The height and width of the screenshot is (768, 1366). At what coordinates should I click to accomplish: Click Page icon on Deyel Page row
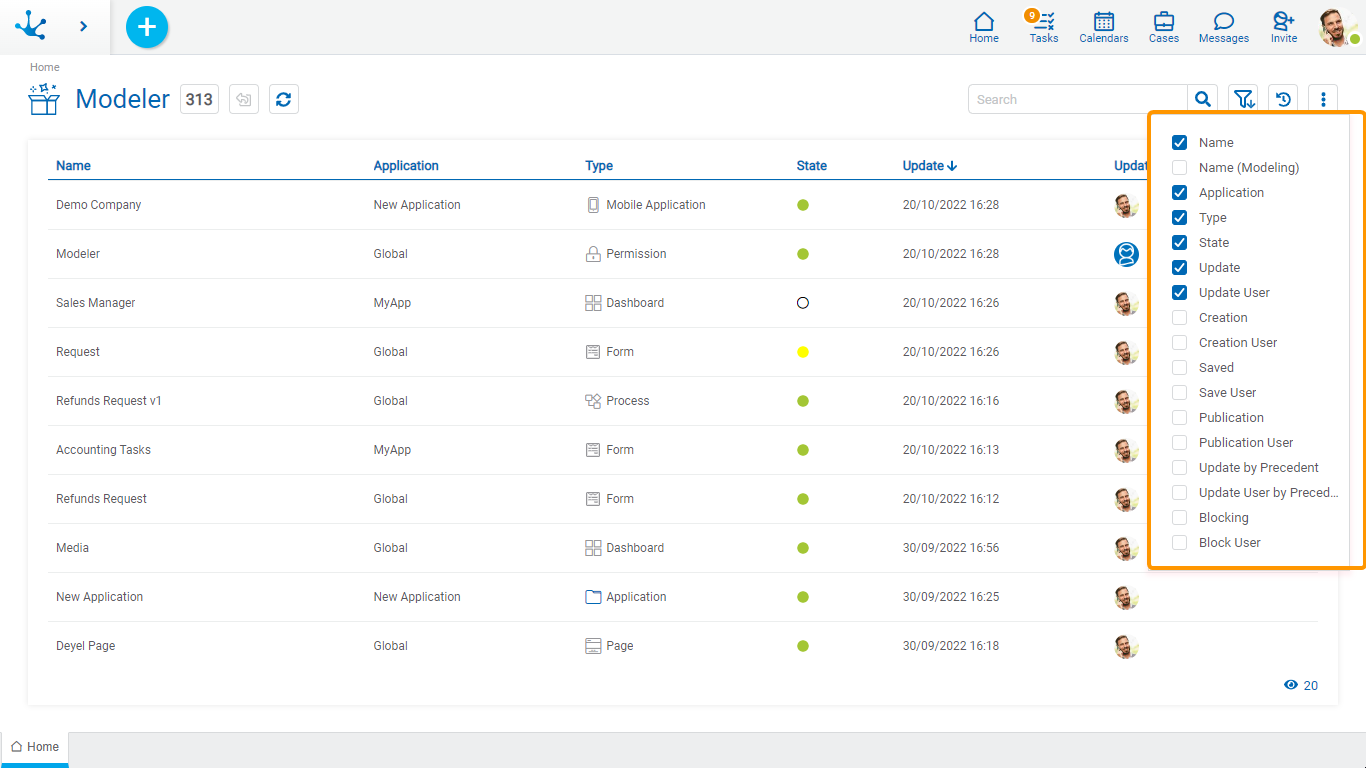coord(593,646)
